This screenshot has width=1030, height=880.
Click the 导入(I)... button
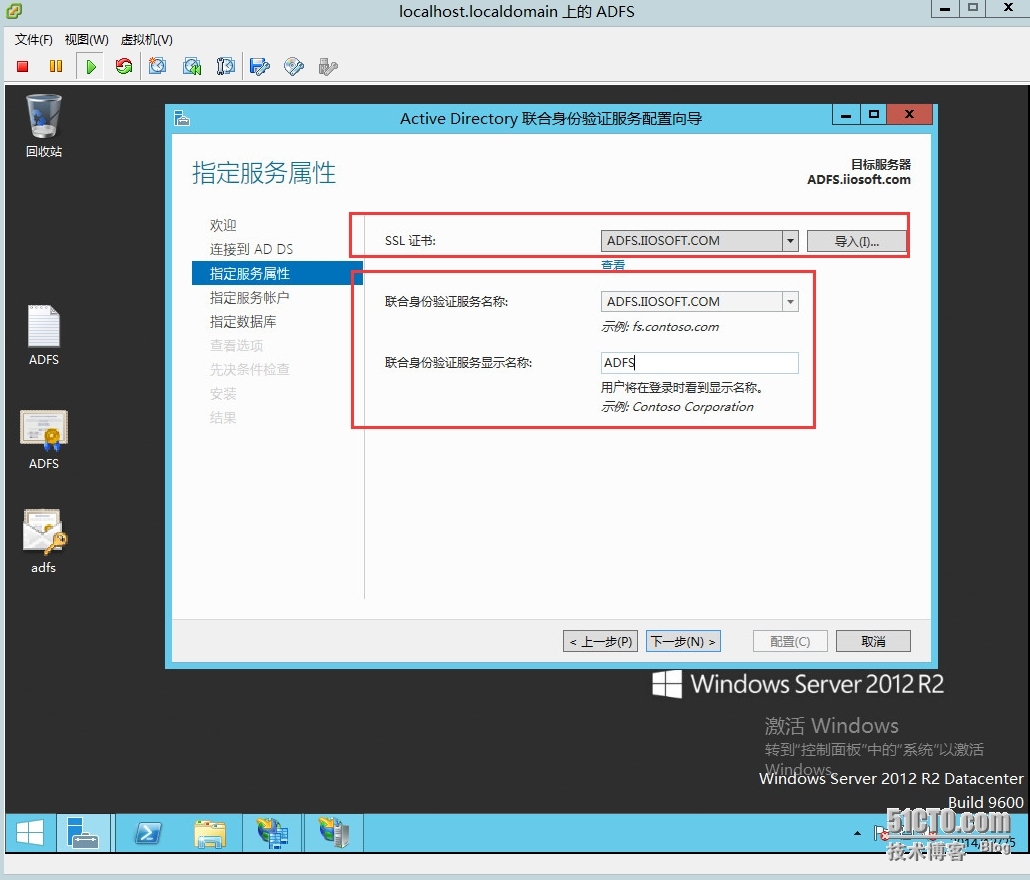[857, 241]
